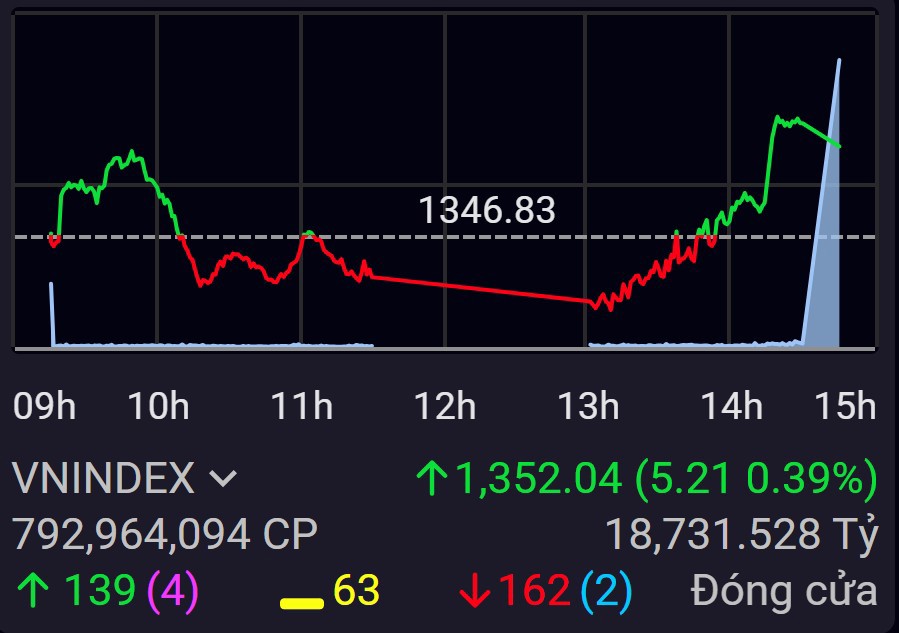The height and width of the screenshot is (633, 899).
Task: Click the opening volume bar near 09h
Action: tap(52, 314)
